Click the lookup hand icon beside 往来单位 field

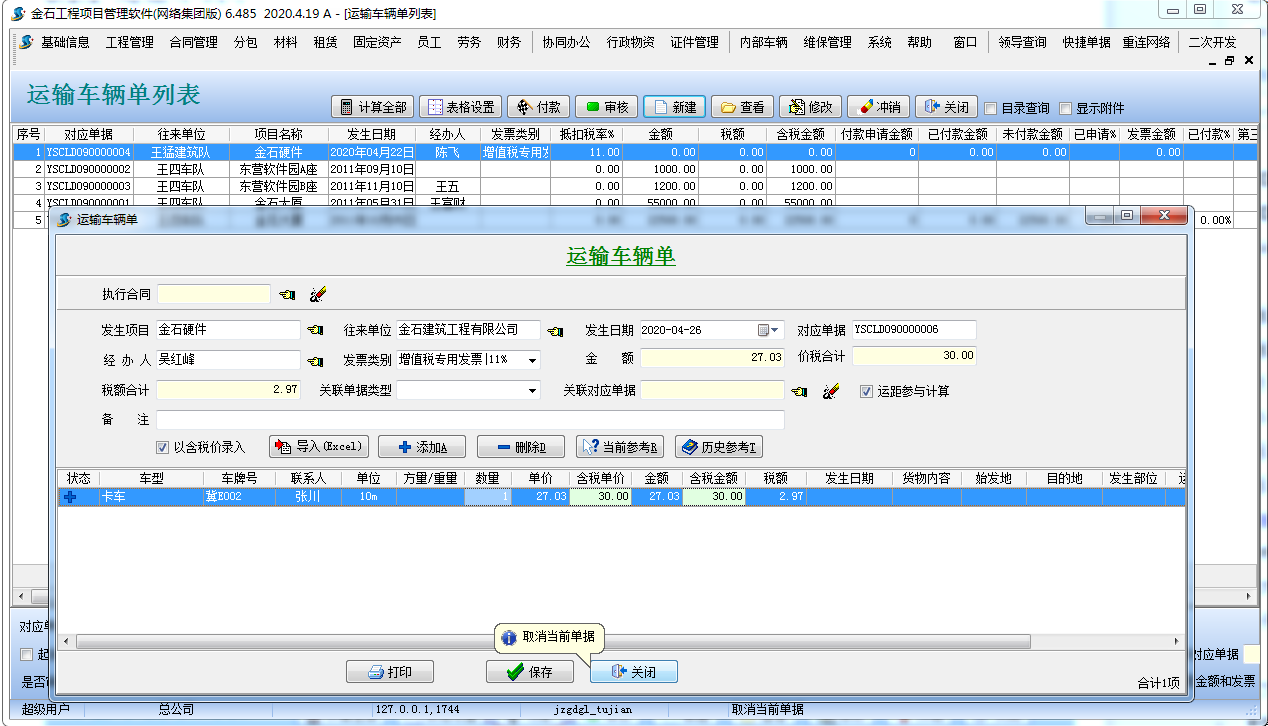point(555,330)
